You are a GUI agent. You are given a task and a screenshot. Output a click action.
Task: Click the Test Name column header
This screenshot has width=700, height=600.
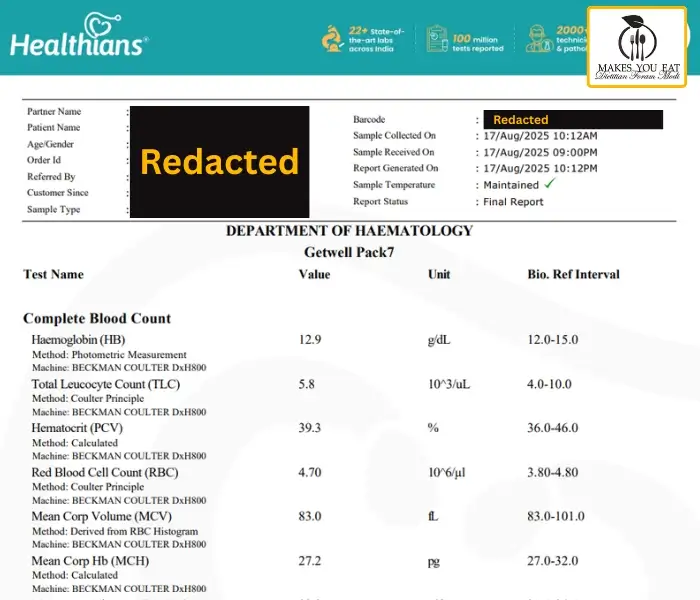pyautogui.click(x=53, y=274)
